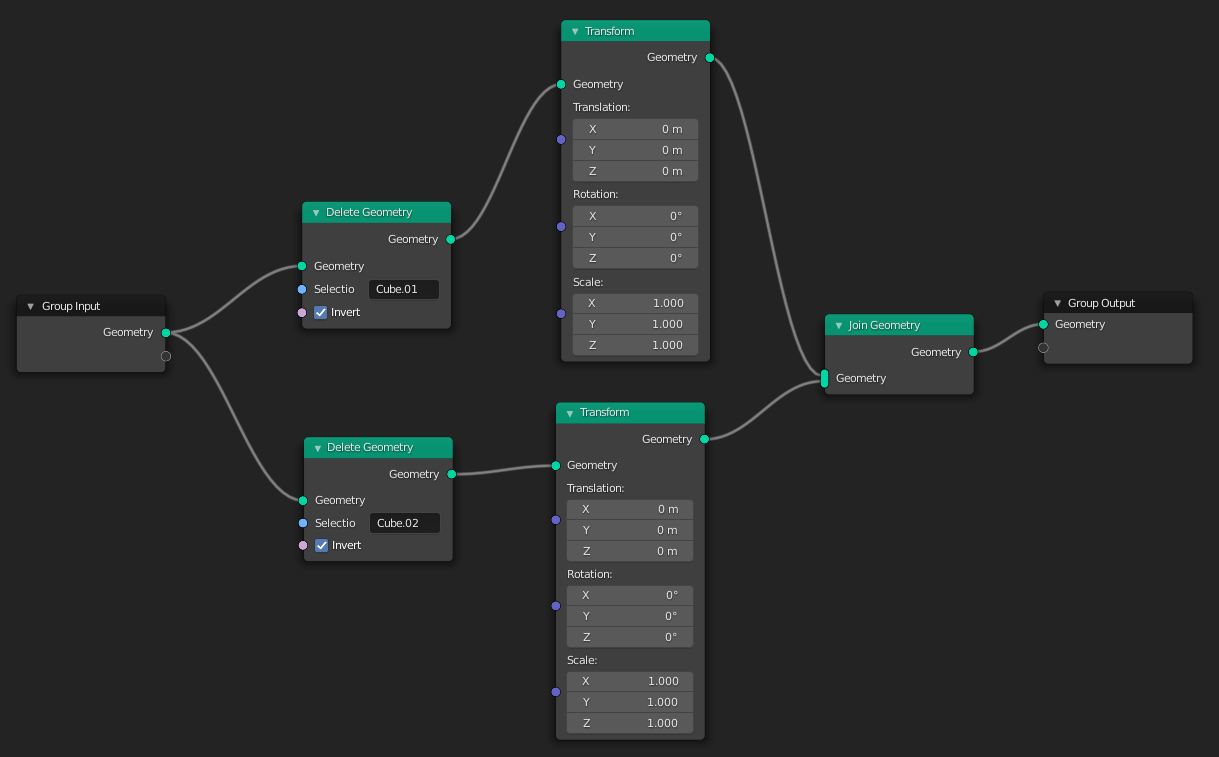Select the Join Geometry node by its header
Viewport: 1219px width, 757px height.
click(899, 325)
